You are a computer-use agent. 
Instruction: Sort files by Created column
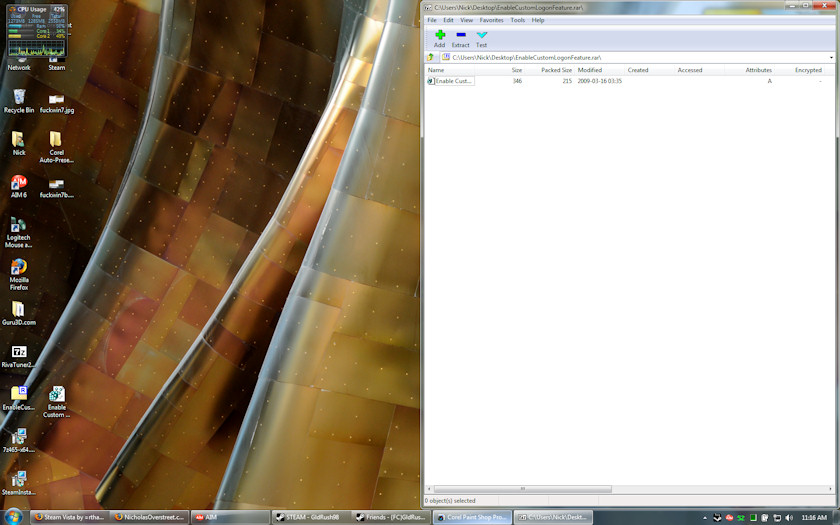pyautogui.click(x=649, y=70)
